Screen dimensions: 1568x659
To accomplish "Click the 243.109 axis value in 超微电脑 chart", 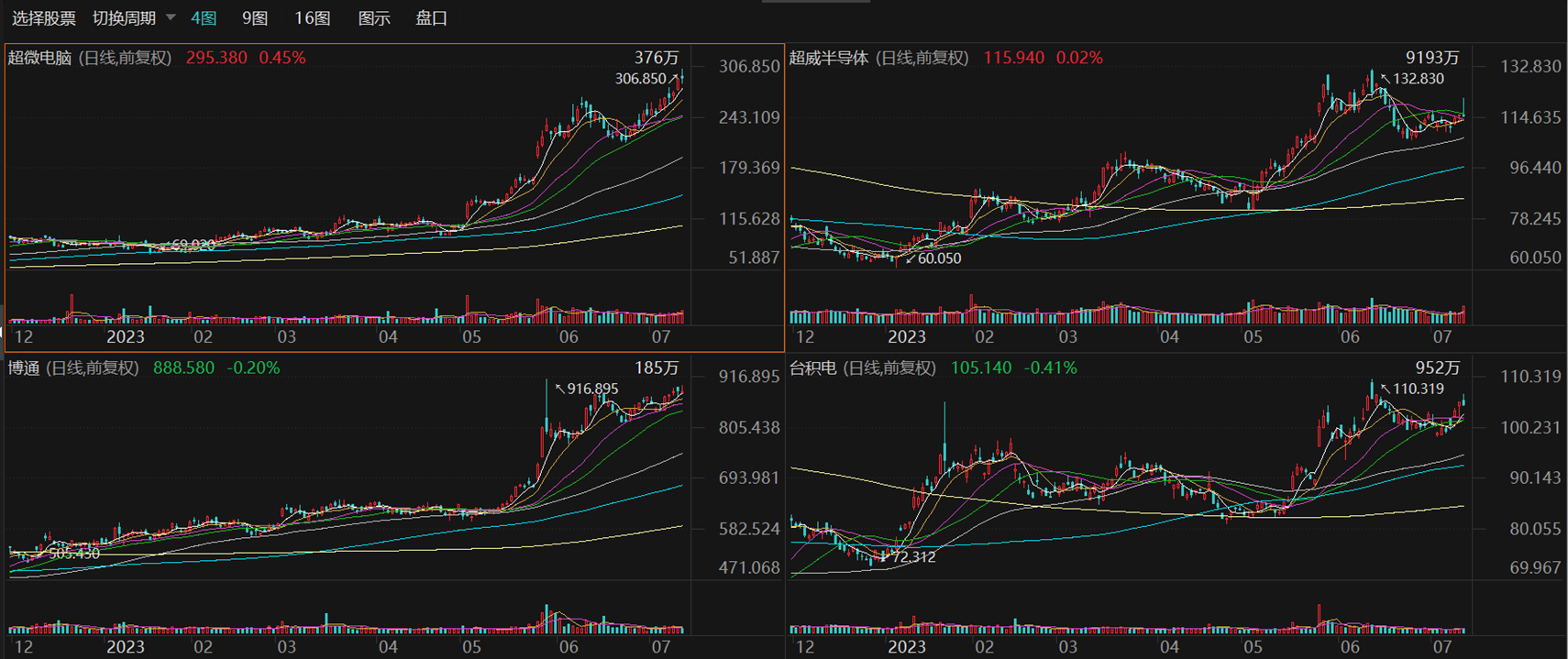I will click(749, 117).
